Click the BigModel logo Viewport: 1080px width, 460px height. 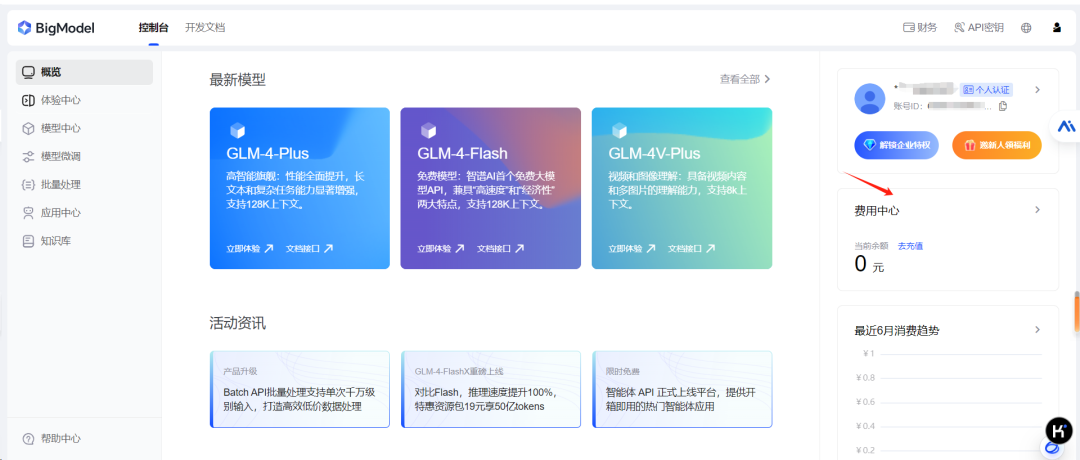[56, 28]
